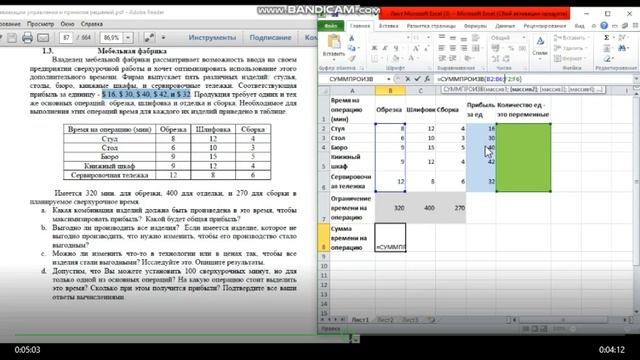The width and height of the screenshot is (640, 360).
Task: Click the Save icon in Adobe Reader
Action: pos(12,38)
